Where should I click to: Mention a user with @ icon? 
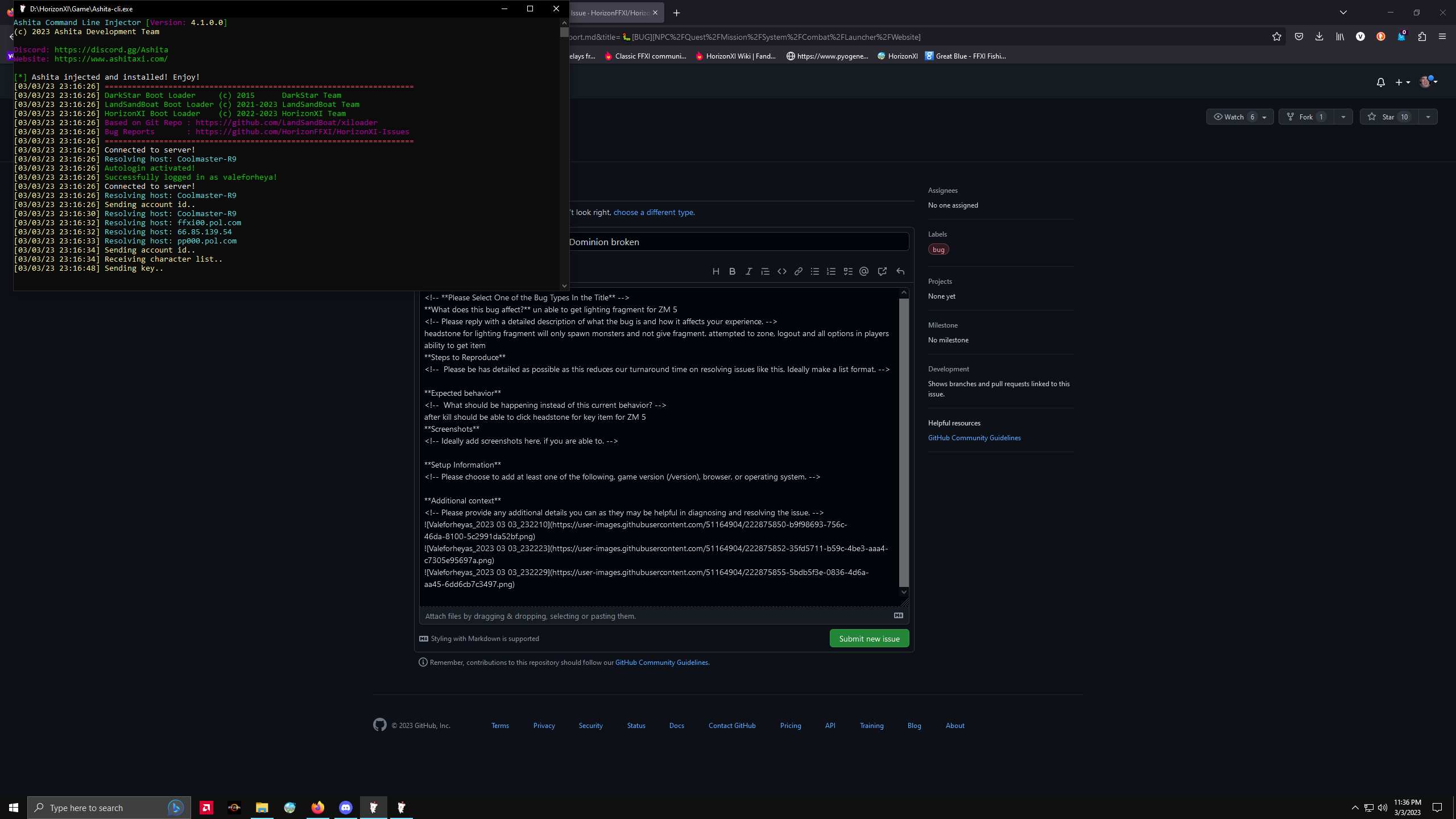tap(864, 272)
